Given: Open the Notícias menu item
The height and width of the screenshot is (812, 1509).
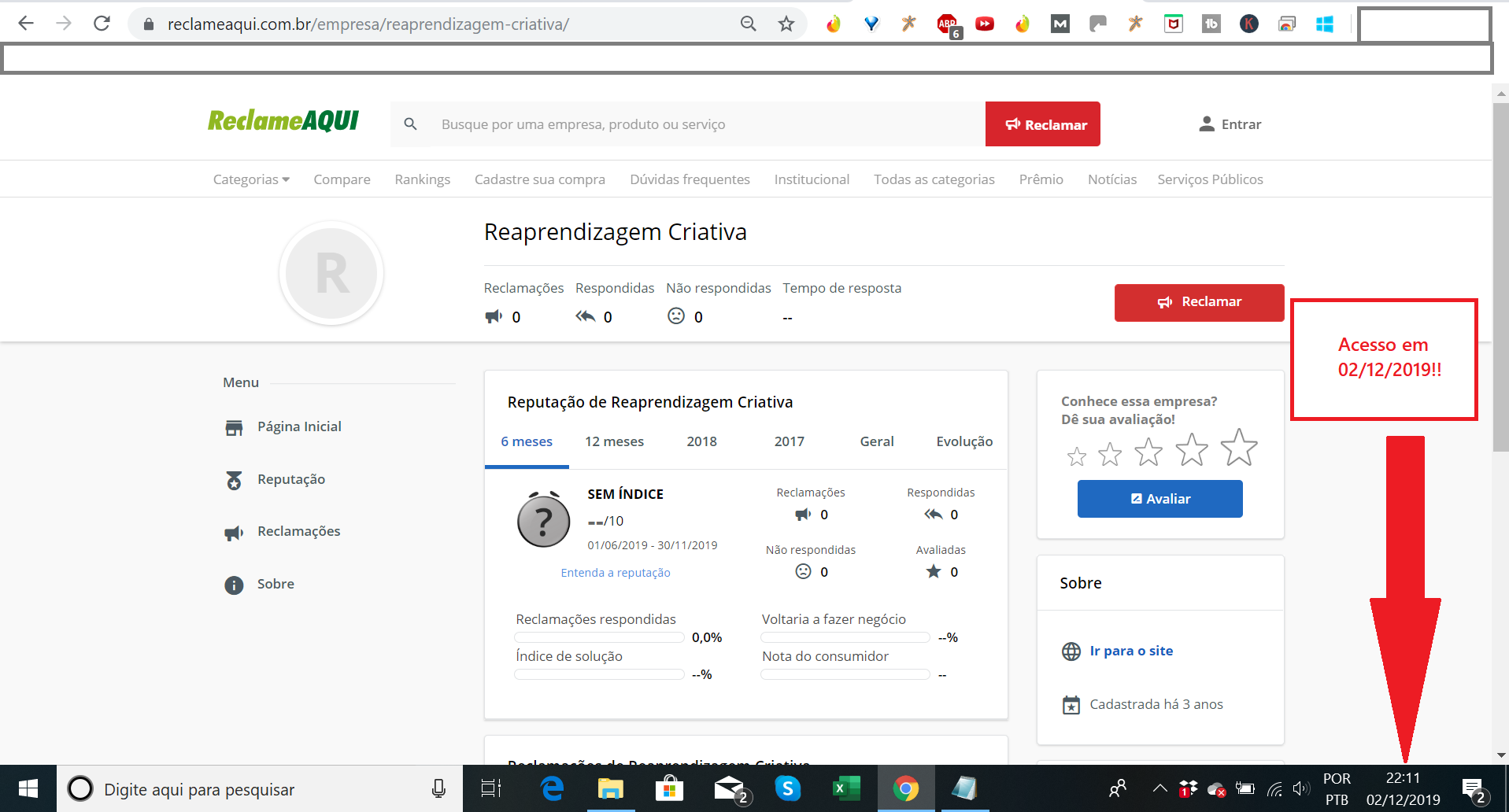Looking at the screenshot, I should coord(1112,179).
